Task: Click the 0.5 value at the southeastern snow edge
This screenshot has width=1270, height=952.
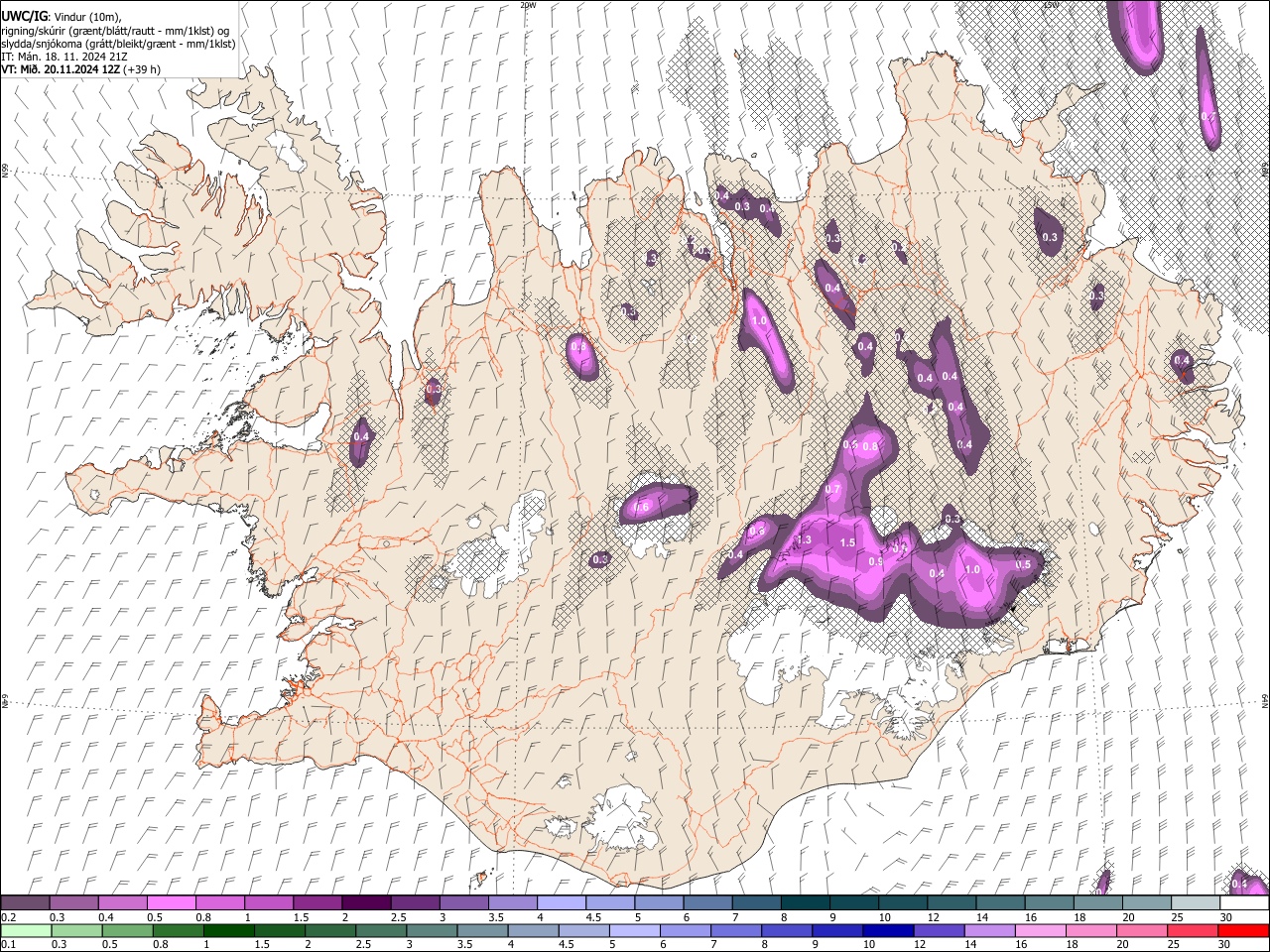Action: [x=1024, y=565]
